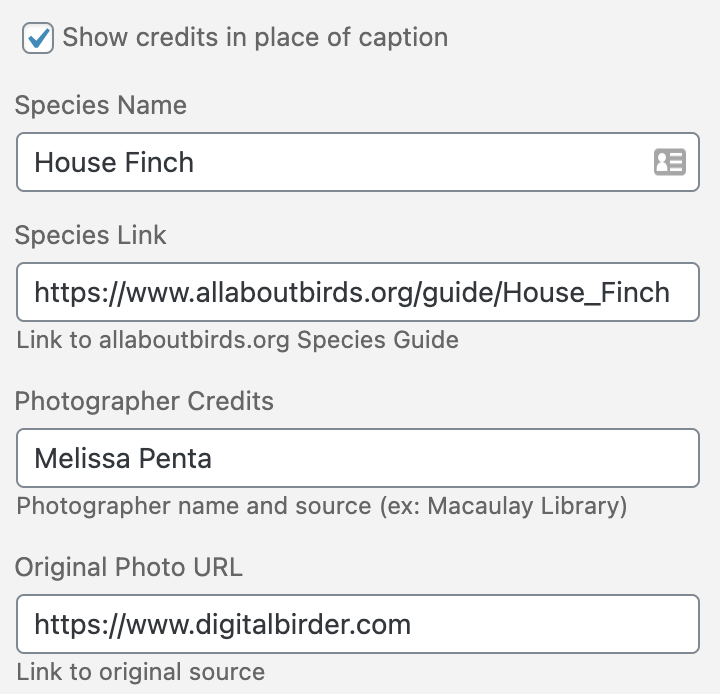Click the 'Link to original source' help text

(x=140, y=672)
